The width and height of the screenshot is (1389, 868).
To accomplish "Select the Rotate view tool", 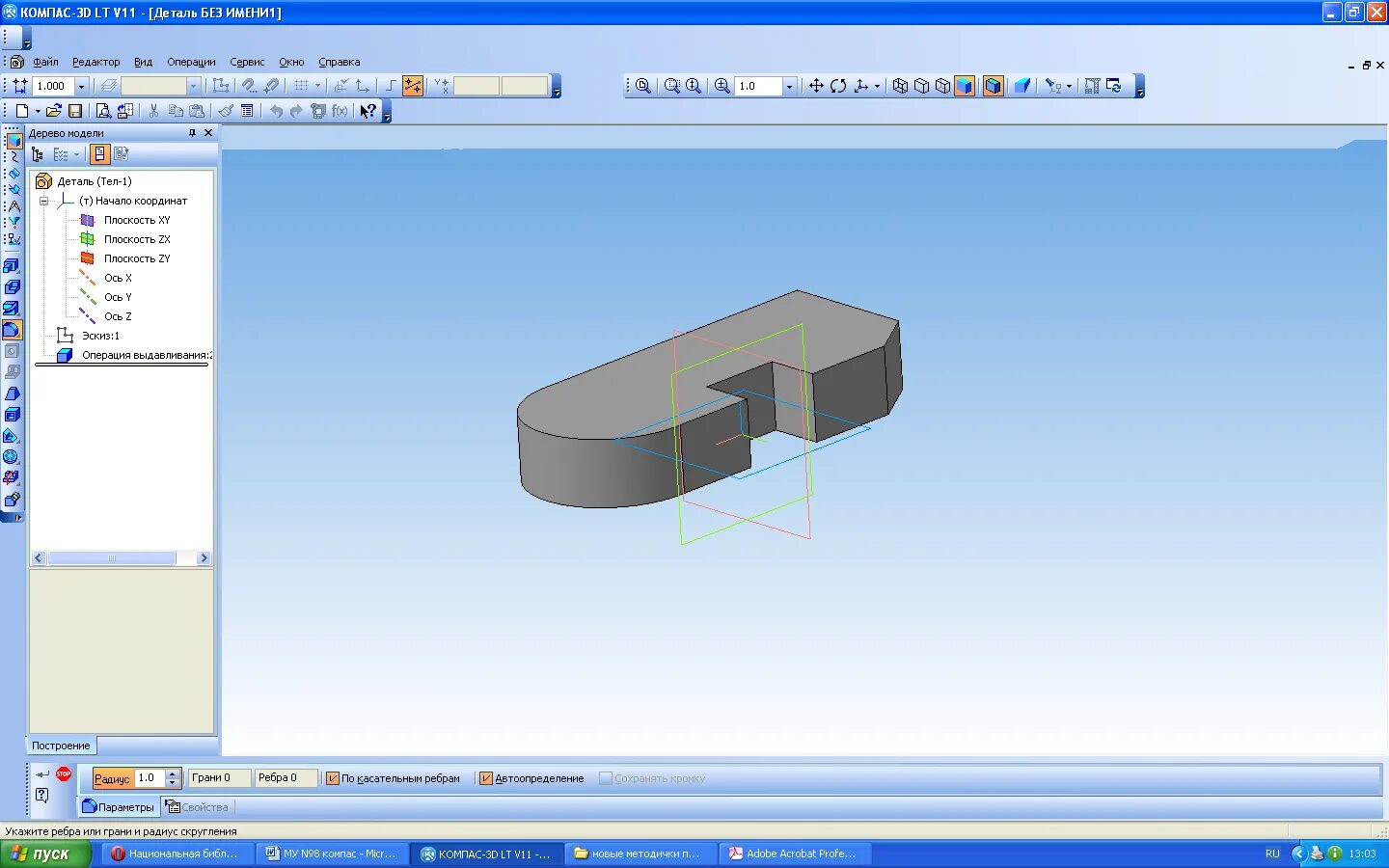I will (838, 86).
